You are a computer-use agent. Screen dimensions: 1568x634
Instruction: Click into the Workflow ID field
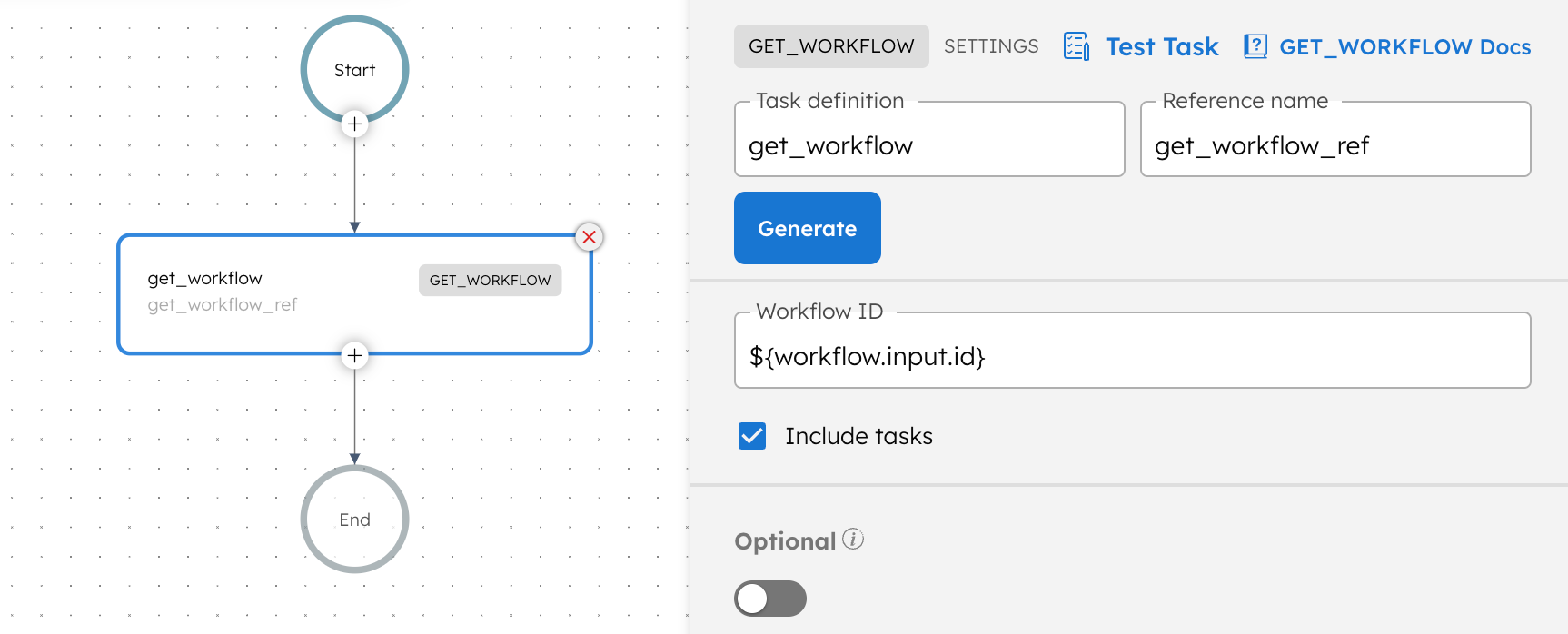(x=1133, y=351)
